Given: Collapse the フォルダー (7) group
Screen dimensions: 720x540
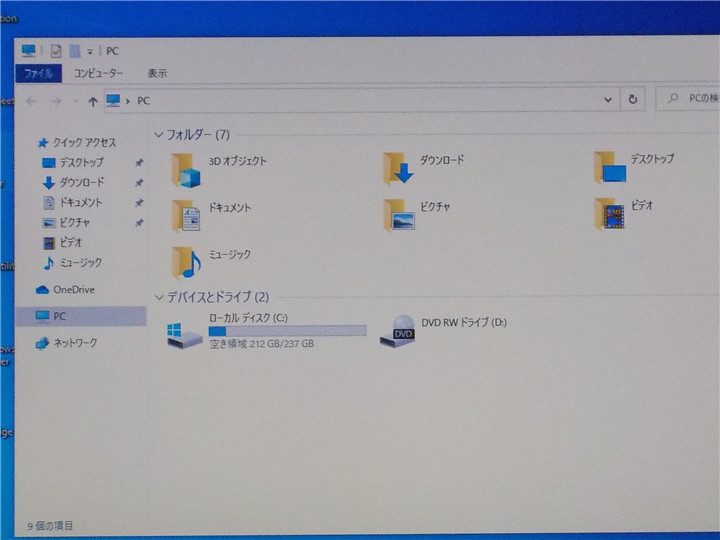Looking at the screenshot, I should click(159, 135).
